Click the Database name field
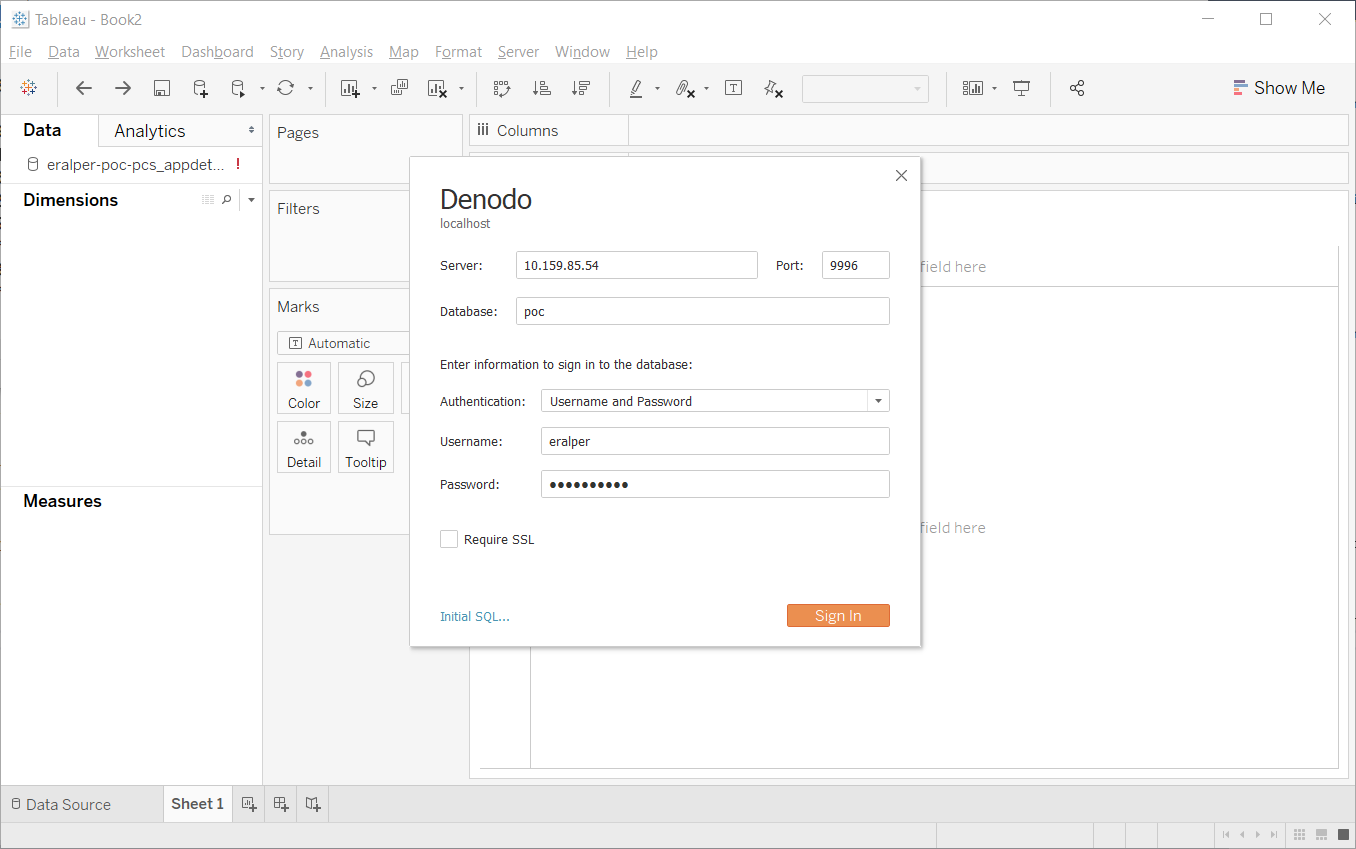Image resolution: width=1356 pixels, height=849 pixels. click(703, 311)
